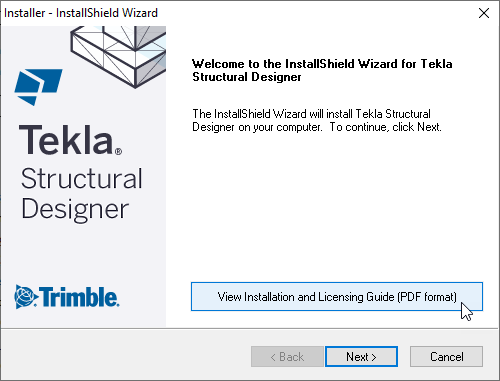Screen dimensions: 500x381
Task: Click the Welcome to the InstallShield Wizard heading
Action: pos(322,70)
